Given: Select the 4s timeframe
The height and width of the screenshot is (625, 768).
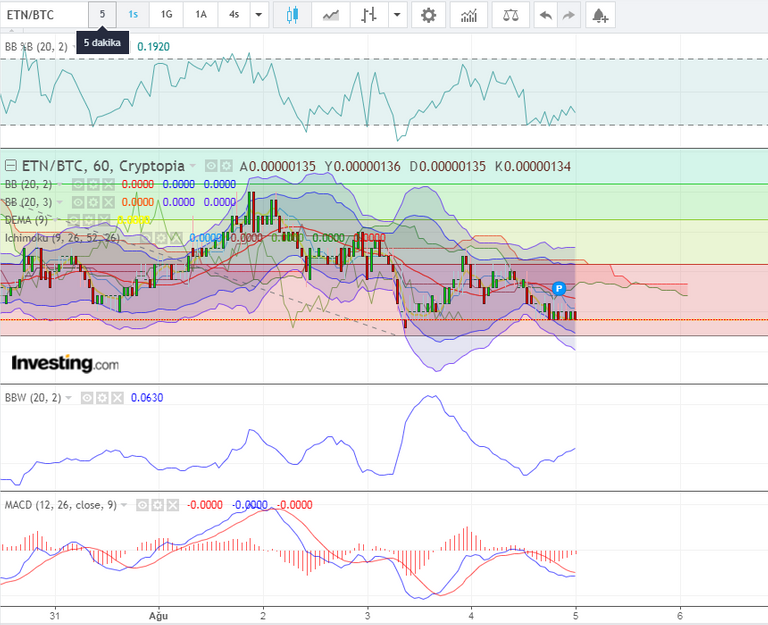Looking at the screenshot, I should tap(234, 15).
